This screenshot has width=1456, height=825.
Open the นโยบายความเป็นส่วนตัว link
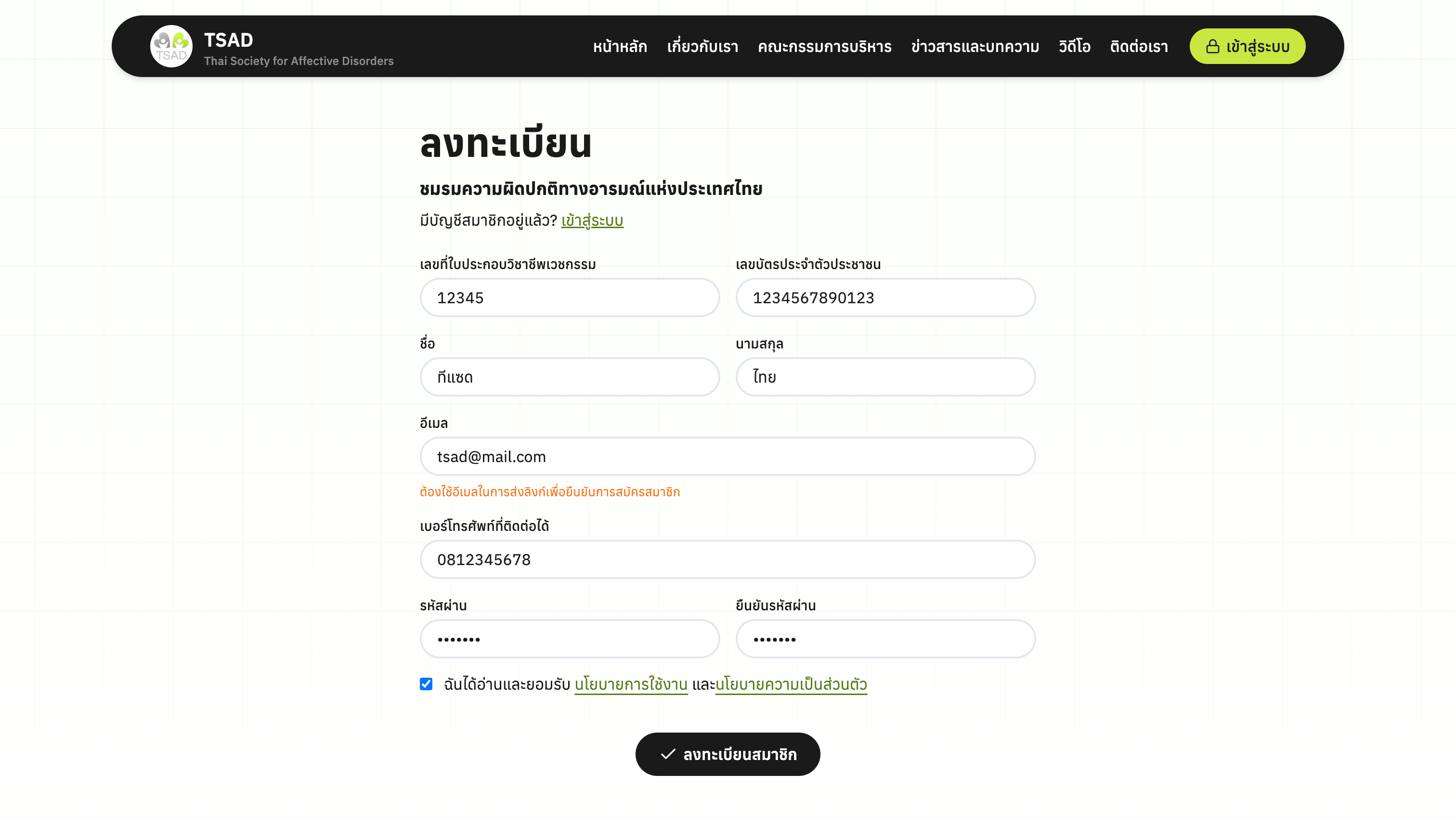pyautogui.click(x=791, y=684)
